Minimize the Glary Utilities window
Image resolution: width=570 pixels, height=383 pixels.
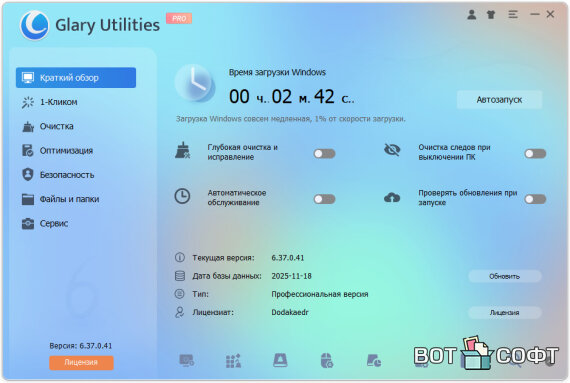(x=534, y=15)
